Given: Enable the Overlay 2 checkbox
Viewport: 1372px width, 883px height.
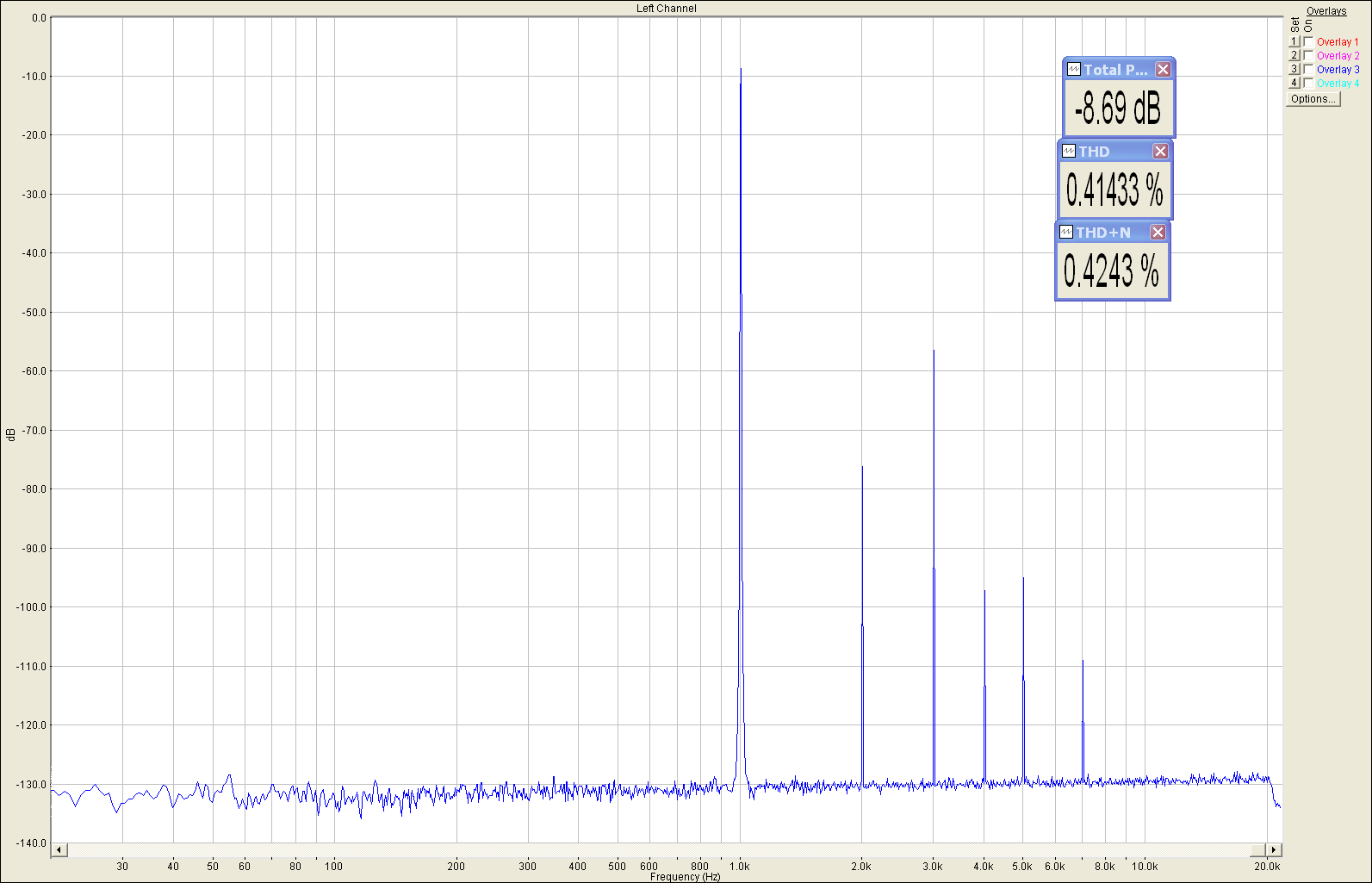Looking at the screenshot, I should pyautogui.click(x=1308, y=55).
